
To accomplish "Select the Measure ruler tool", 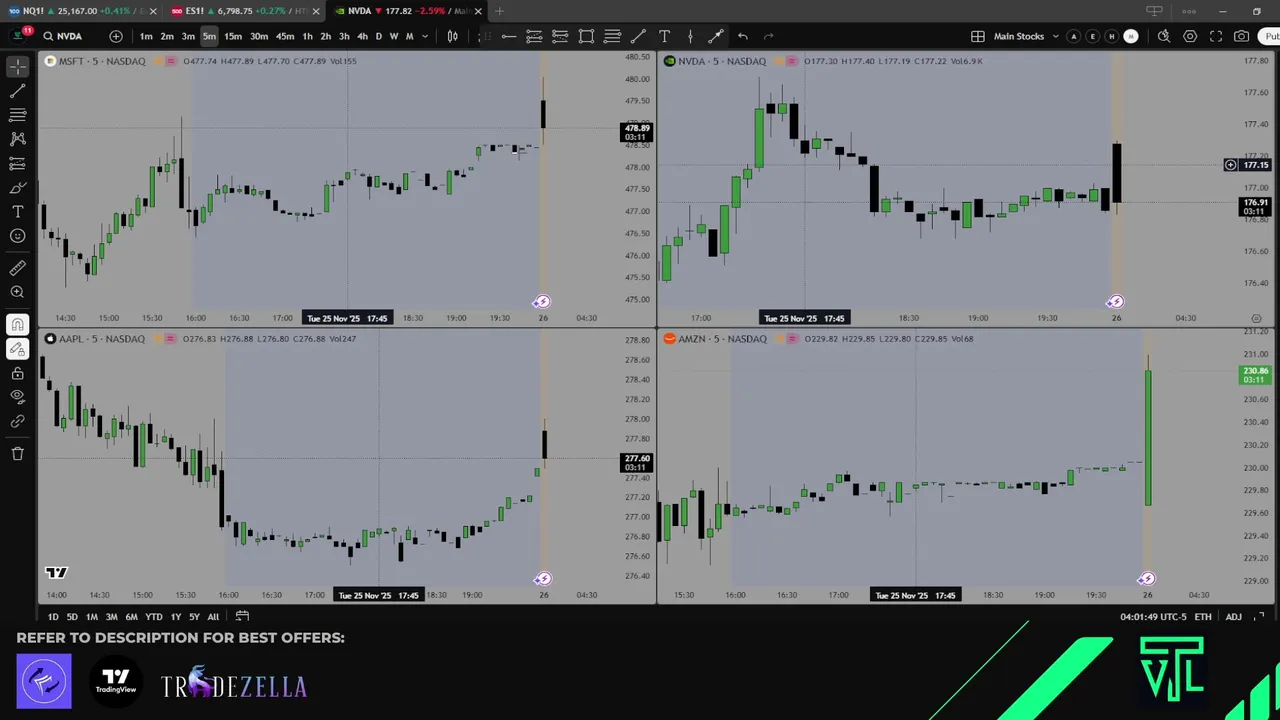I will click(x=18, y=268).
